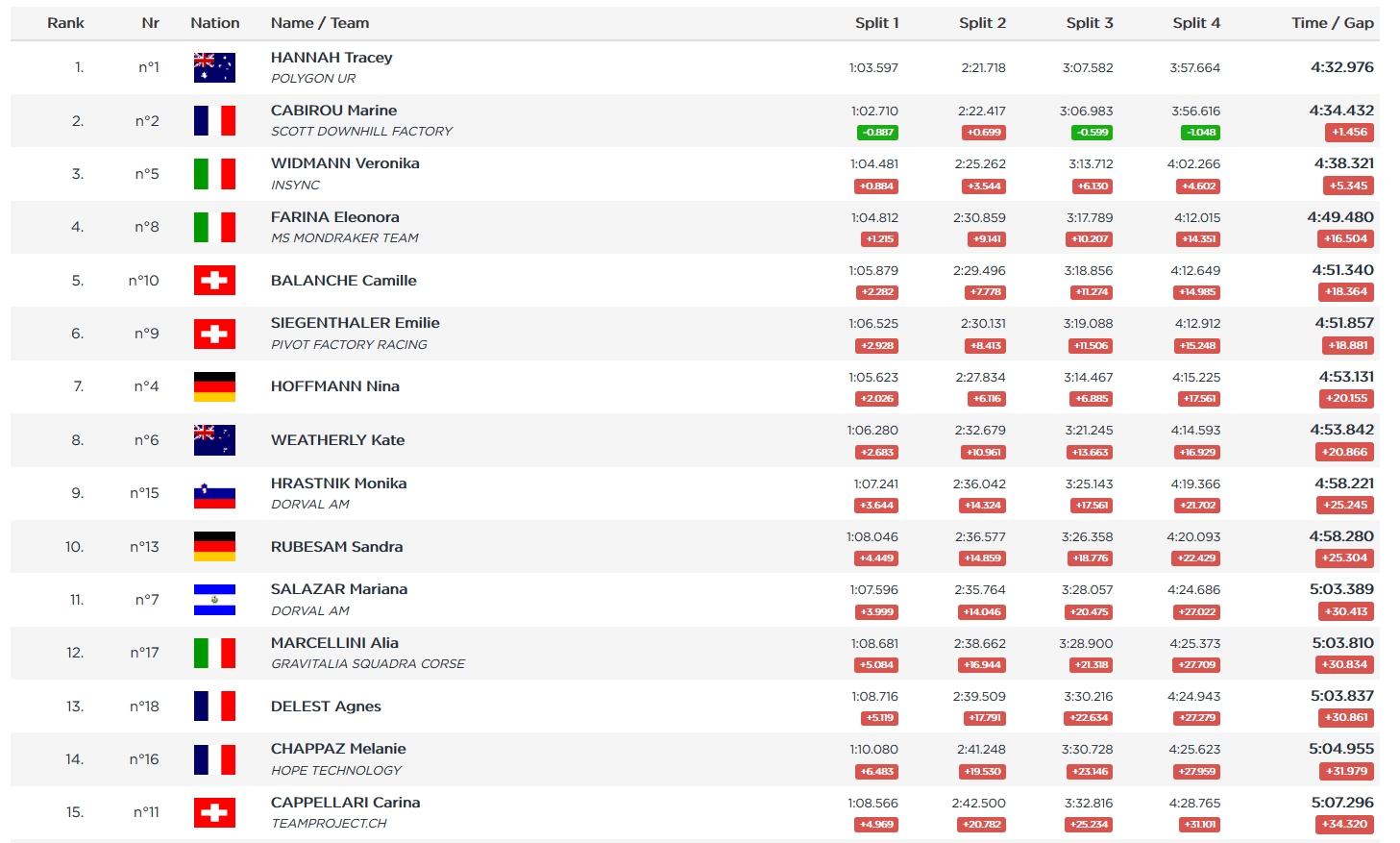Click New Zealand flag beside WEATHERLY Kate
The image size is (1400, 843).
(214, 440)
